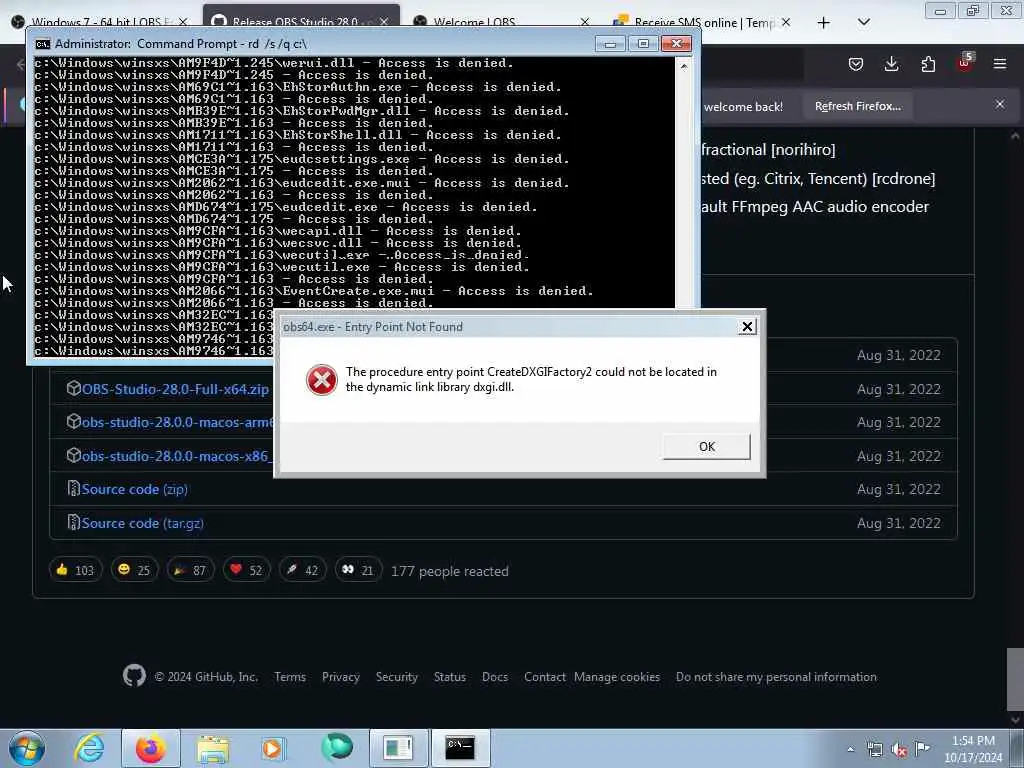The height and width of the screenshot is (768, 1024).
Task: Open the Firefox downloads panel
Action: [891, 64]
